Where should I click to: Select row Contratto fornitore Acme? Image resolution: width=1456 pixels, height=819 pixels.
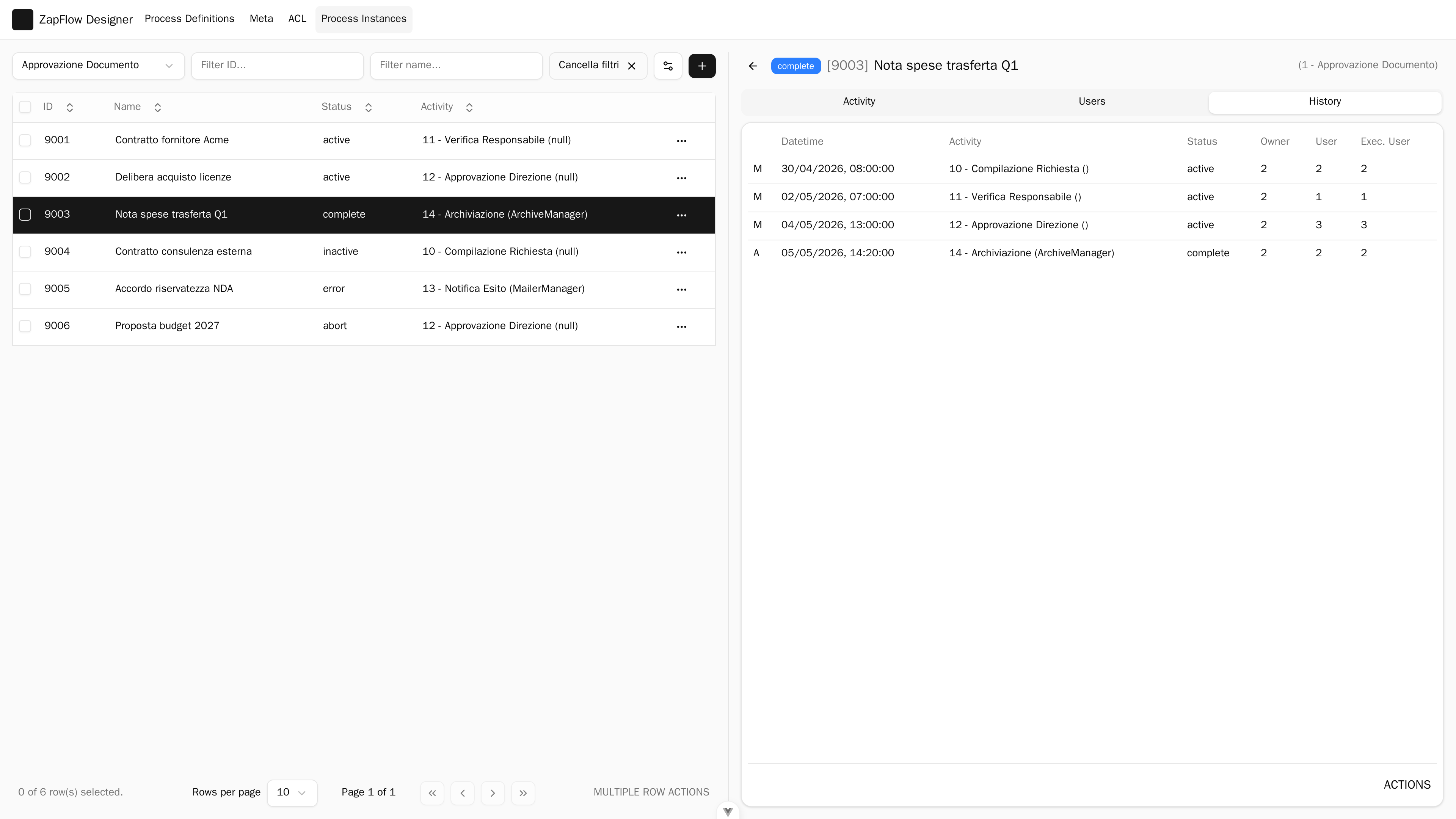364,141
